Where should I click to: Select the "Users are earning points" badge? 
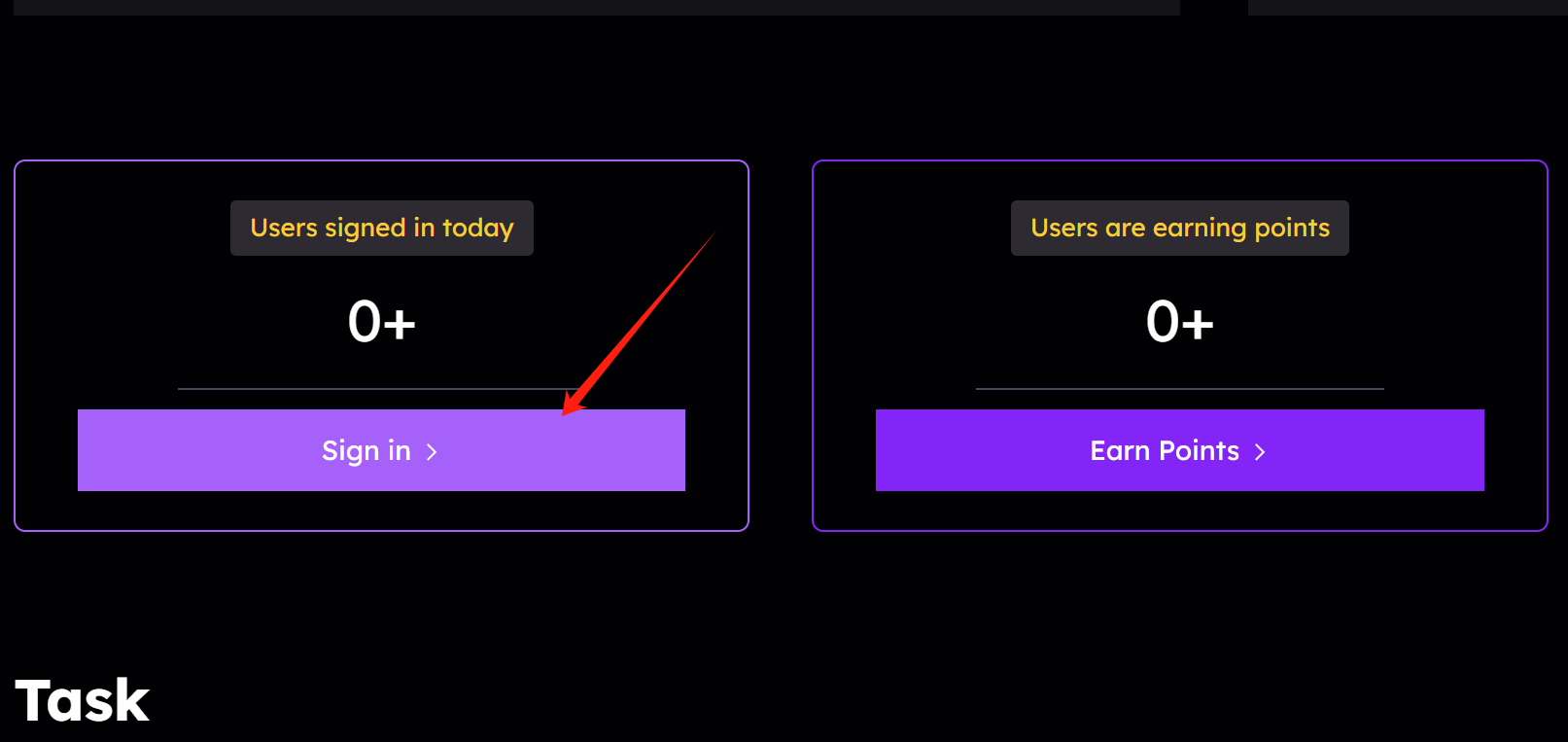[x=1179, y=228]
